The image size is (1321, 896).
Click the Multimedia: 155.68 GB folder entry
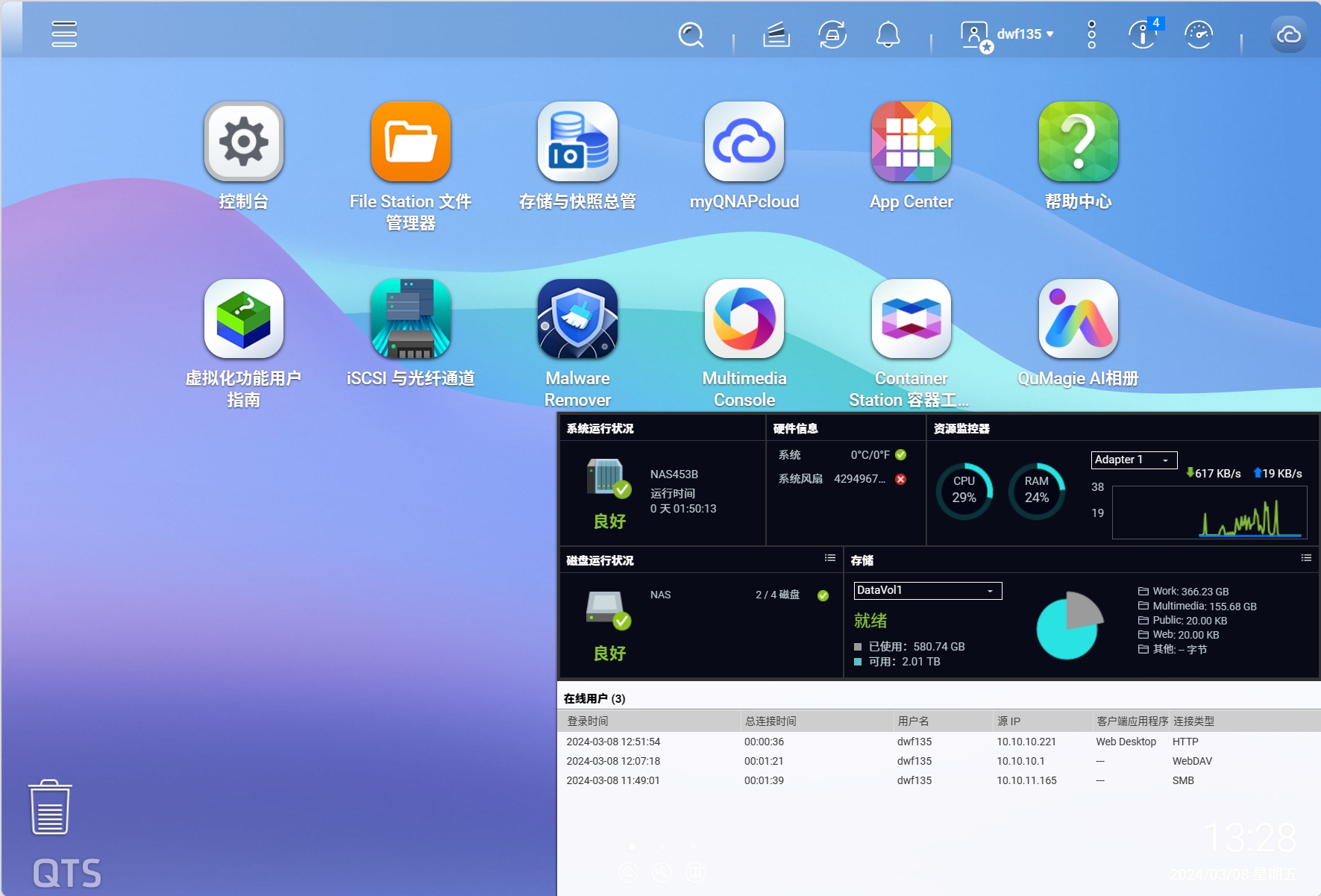point(1197,606)
